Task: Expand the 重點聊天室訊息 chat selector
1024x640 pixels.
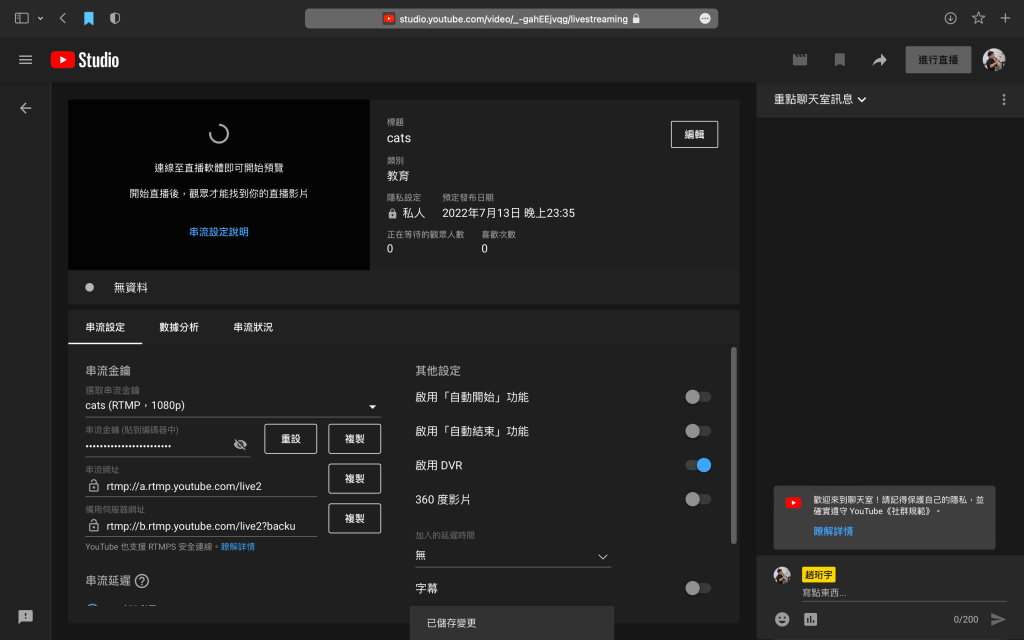Action: coord(820,100)
